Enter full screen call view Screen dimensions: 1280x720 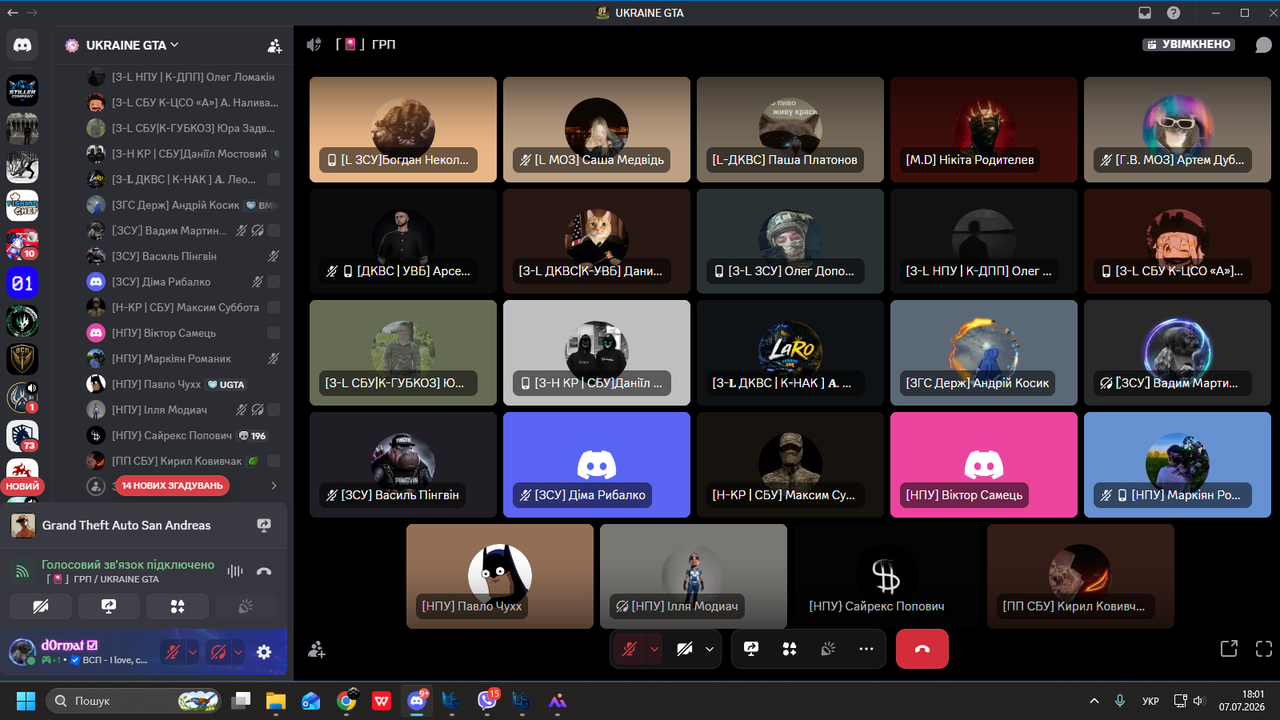1263,649
